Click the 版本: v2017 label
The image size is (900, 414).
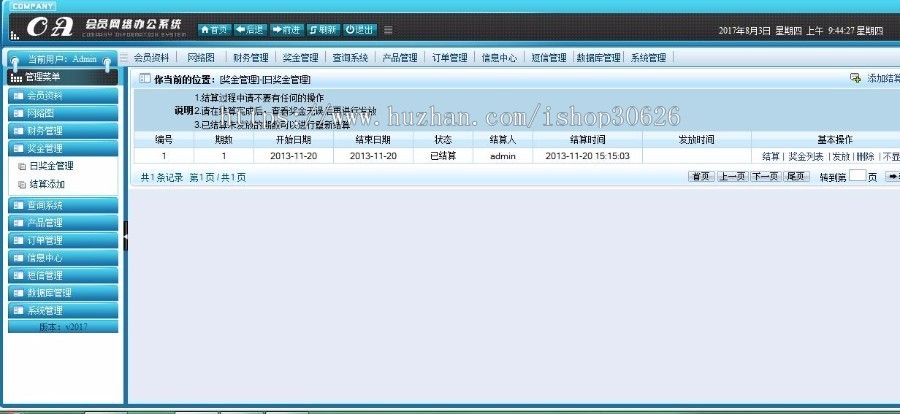[x=63, y=327]
